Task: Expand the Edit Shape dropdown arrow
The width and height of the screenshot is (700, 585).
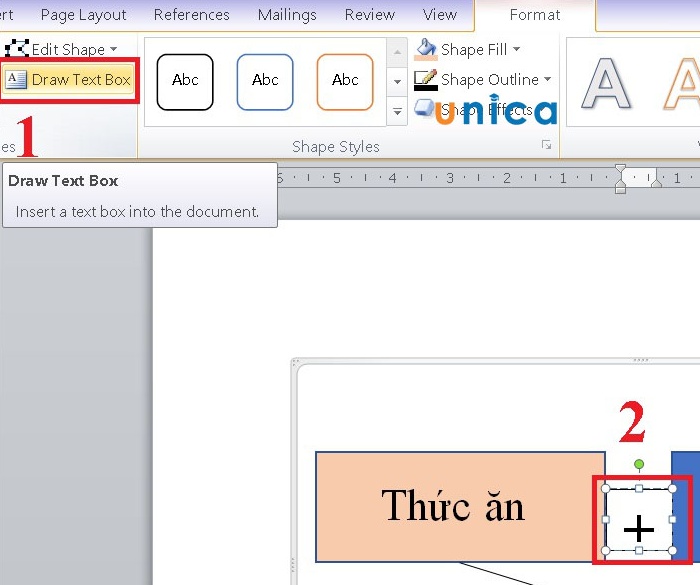Action: pyautogui.click(x=114, y=49)
